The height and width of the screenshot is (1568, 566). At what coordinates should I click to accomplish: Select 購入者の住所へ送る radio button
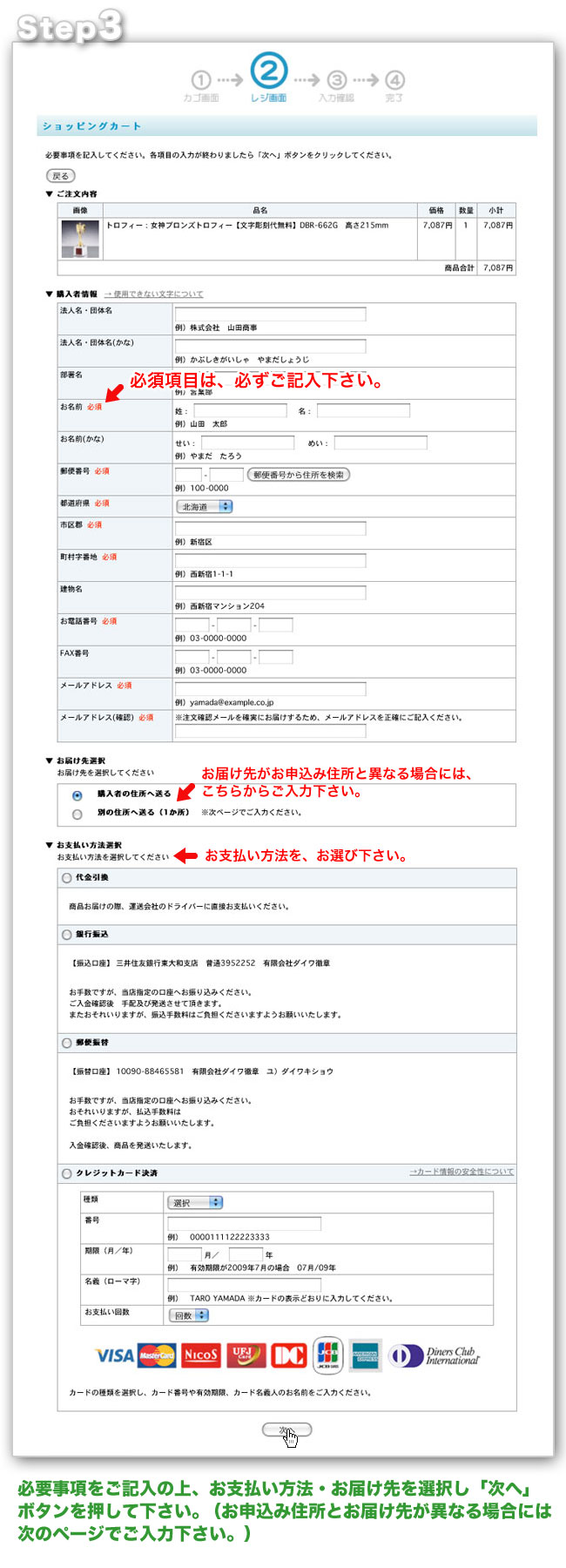tap(77, 795)
